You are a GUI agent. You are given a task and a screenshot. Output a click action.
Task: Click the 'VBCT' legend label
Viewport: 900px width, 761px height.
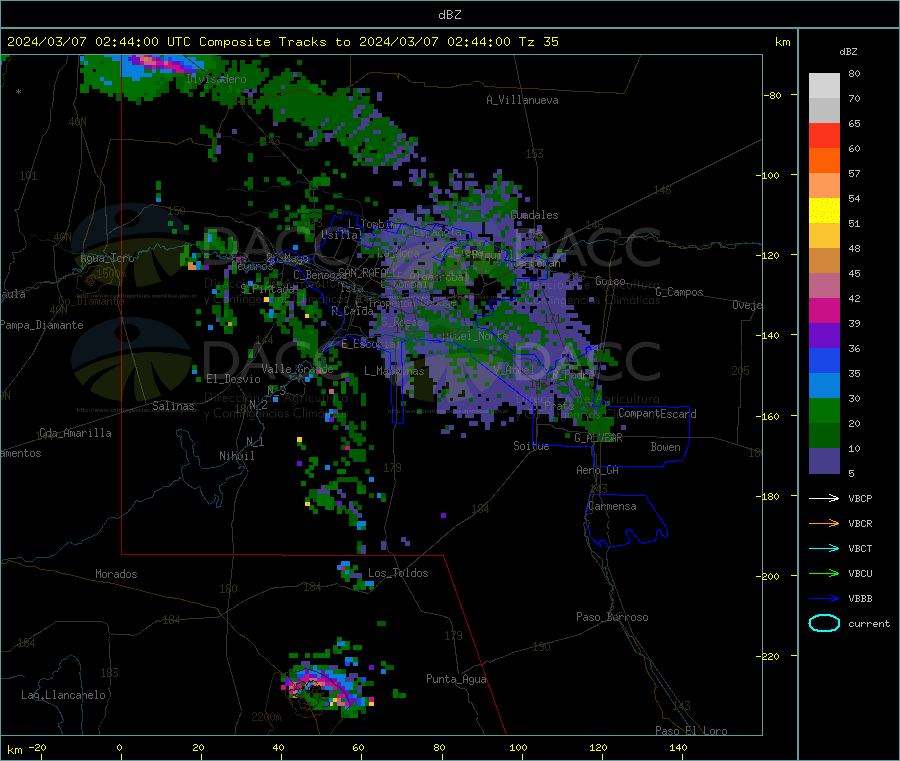[x=860, y=549]
